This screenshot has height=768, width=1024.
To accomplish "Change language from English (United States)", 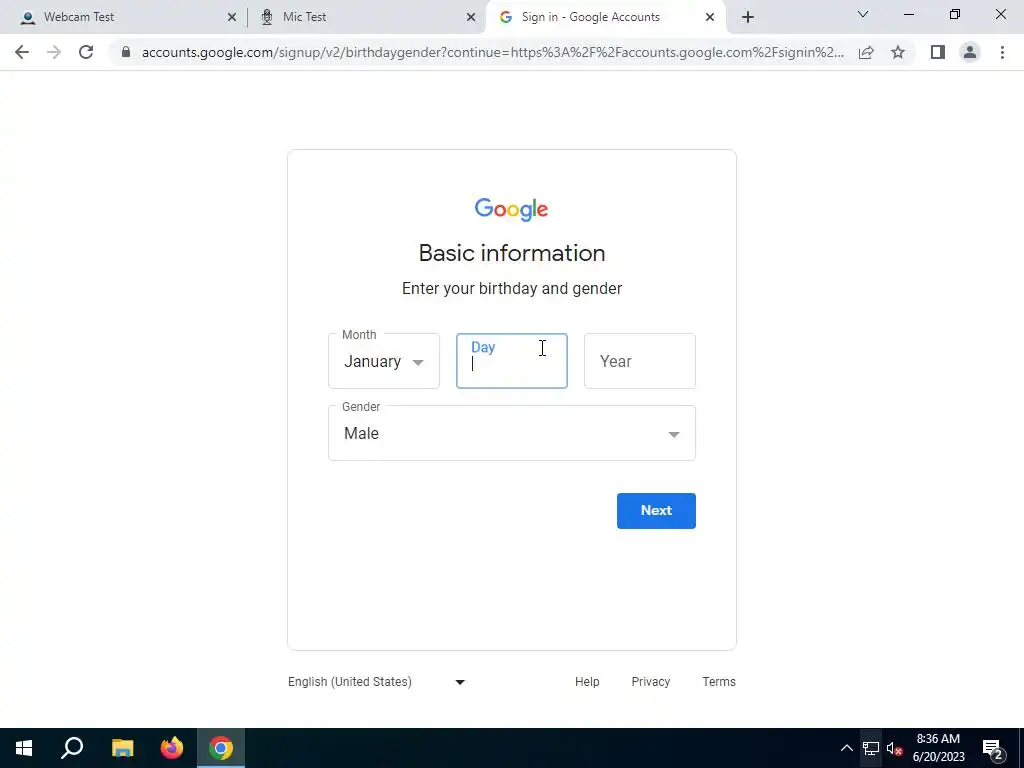I will click(377, 682).
